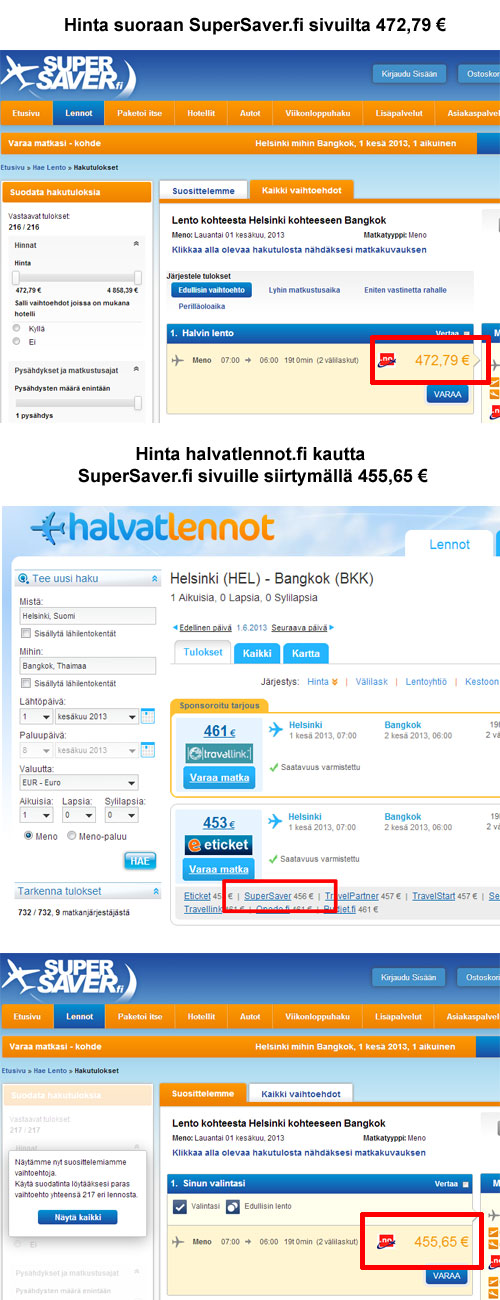This screenshot has height=1300, width=500.
Task: Click Hinta sort arrow icon on halvatlennot
Action: (x=335, y=681)
